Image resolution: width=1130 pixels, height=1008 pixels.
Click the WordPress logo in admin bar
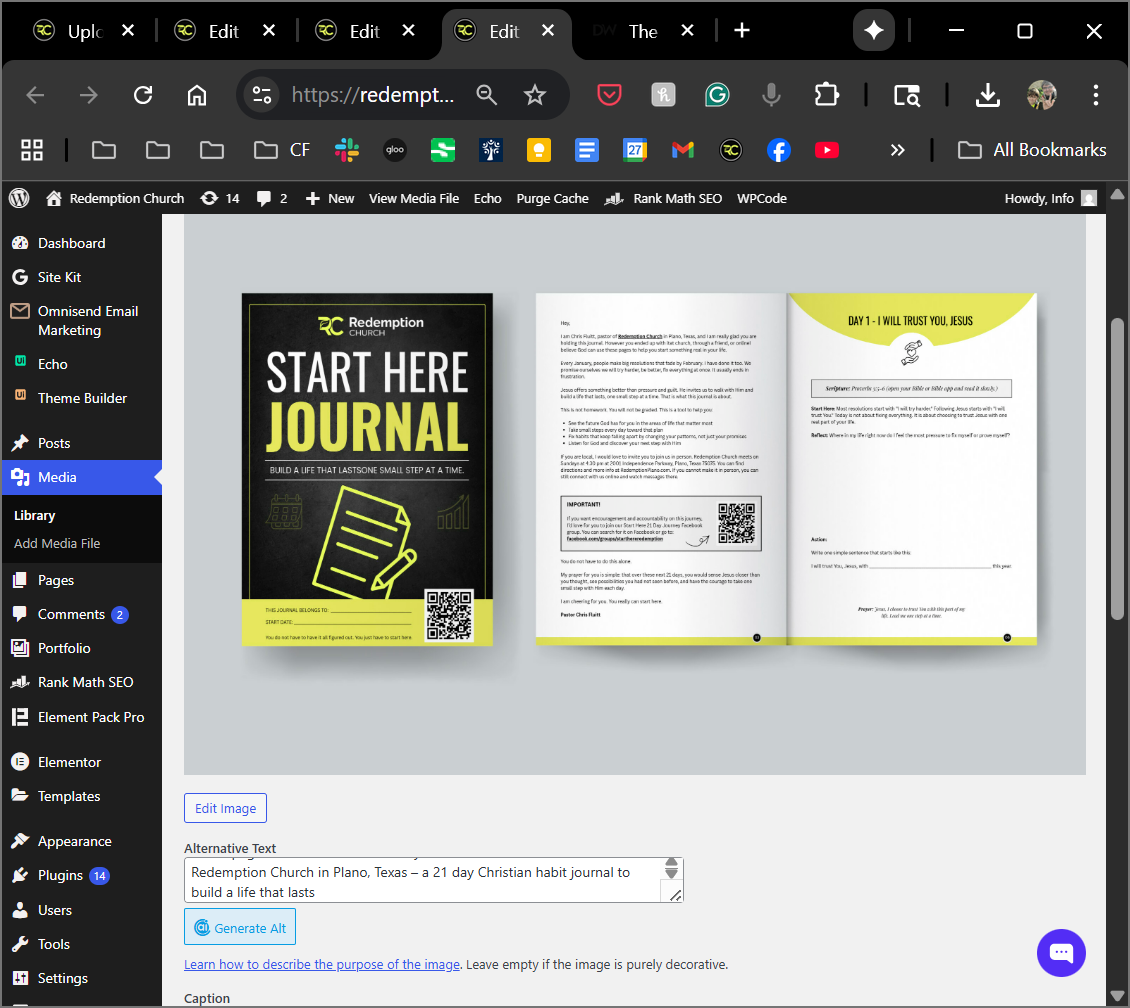pos(19,198)
